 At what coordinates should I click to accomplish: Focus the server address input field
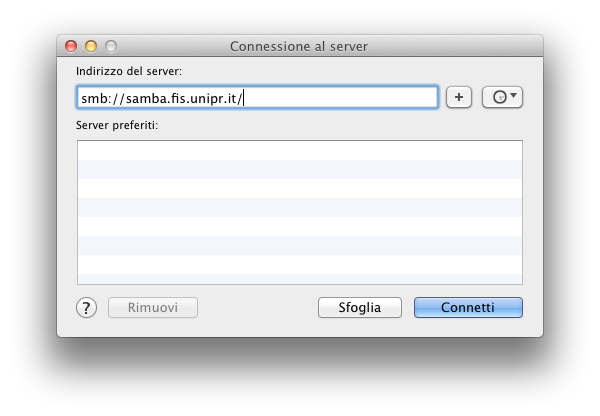click(x=257, y=98)
